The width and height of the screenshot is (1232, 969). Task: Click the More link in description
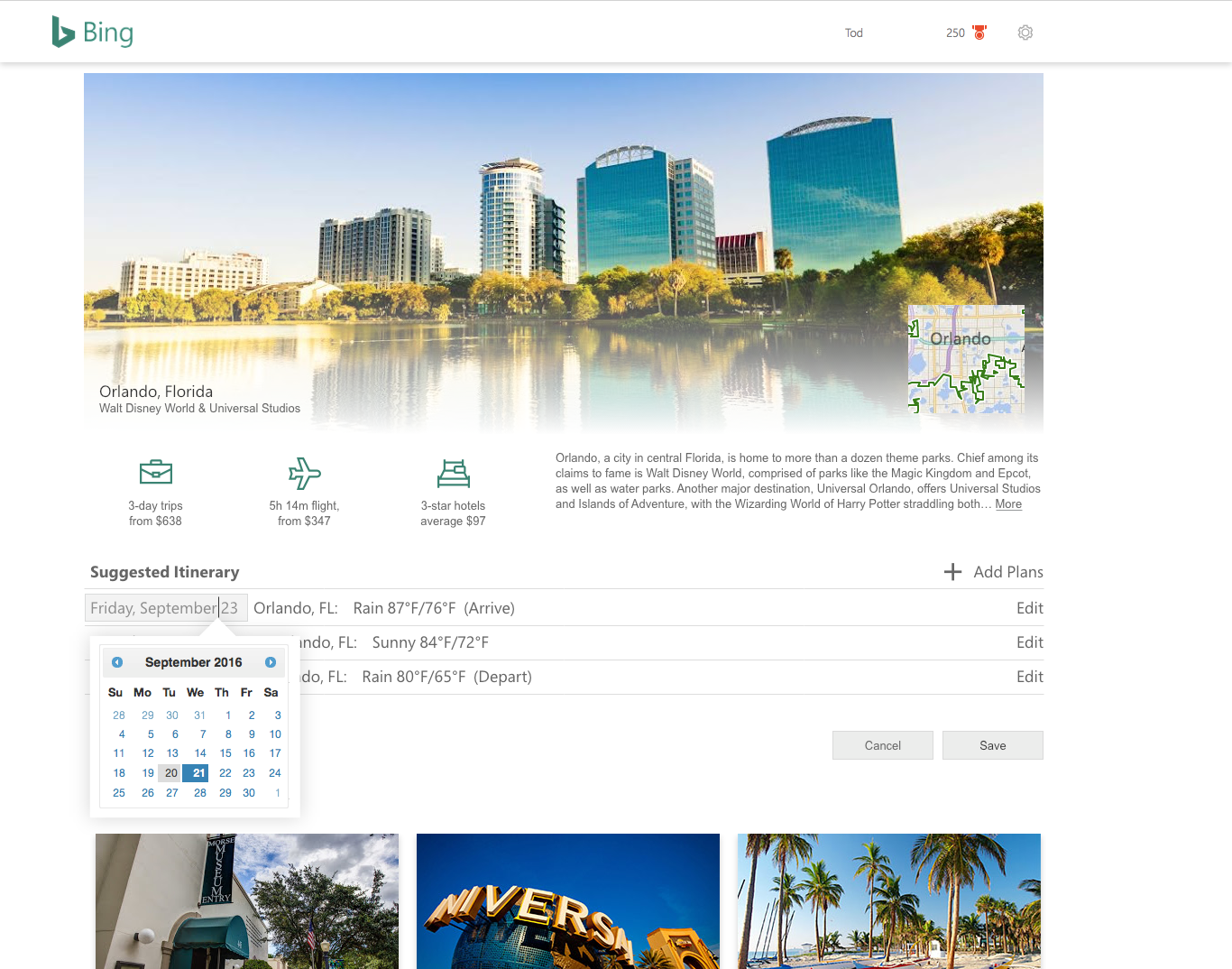(x=1008, y=504)
